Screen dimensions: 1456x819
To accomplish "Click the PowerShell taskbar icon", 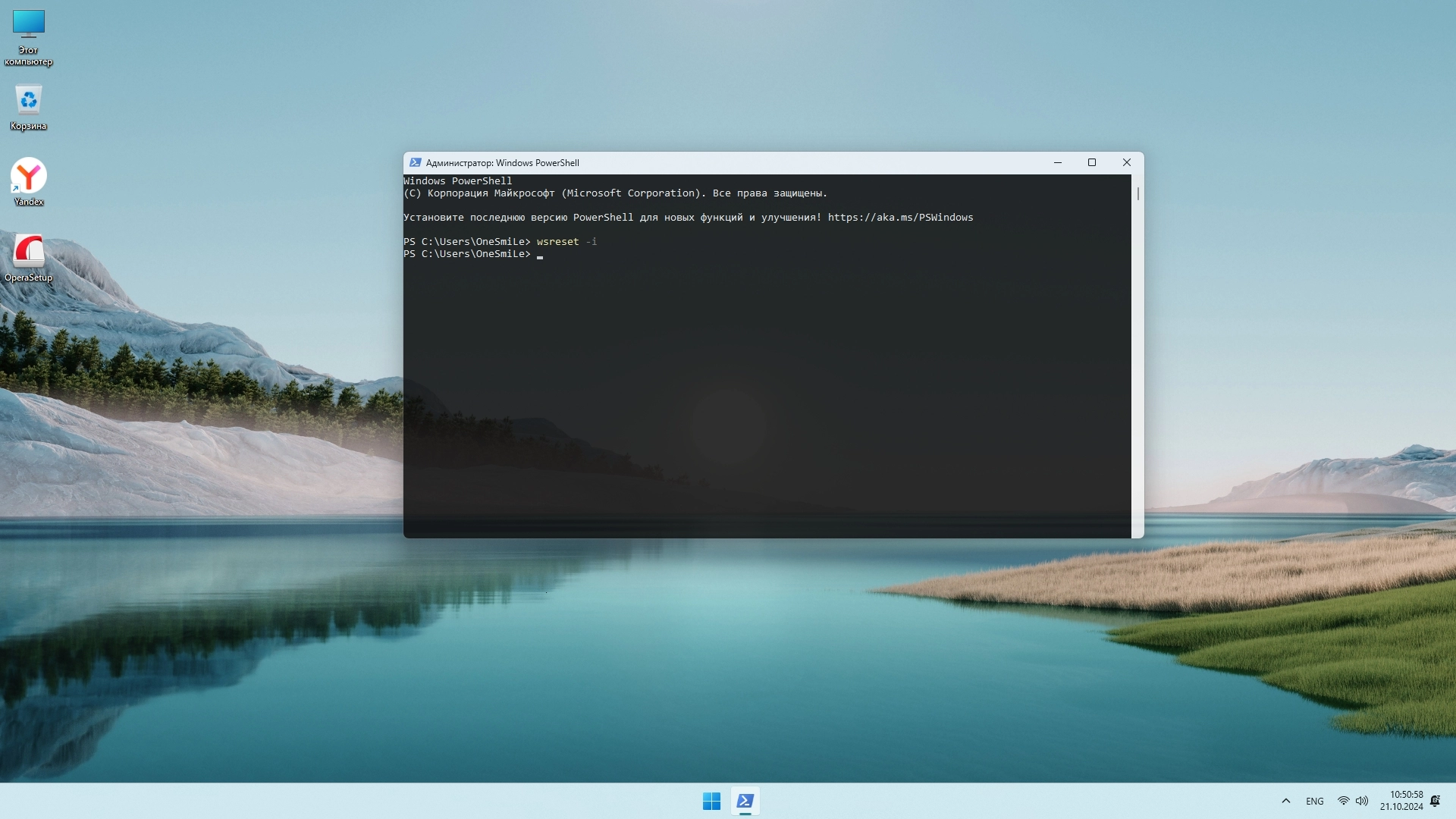I will [745, 801].
